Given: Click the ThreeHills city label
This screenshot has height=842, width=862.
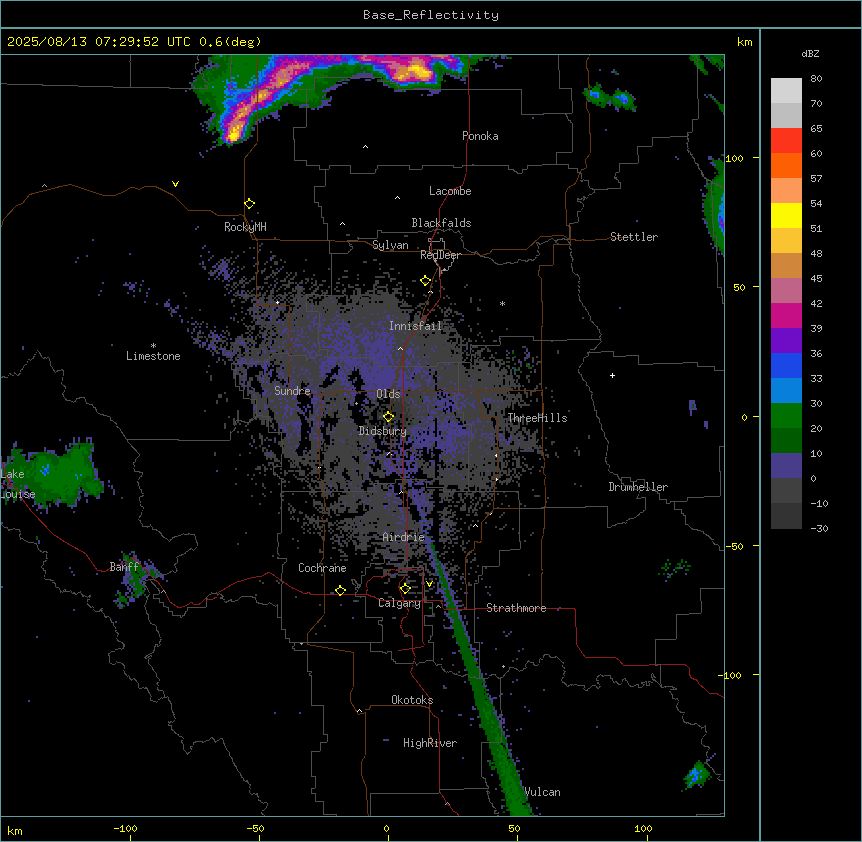Looking at the screenshot, I should pyautogui.click(x=538, y=418).
